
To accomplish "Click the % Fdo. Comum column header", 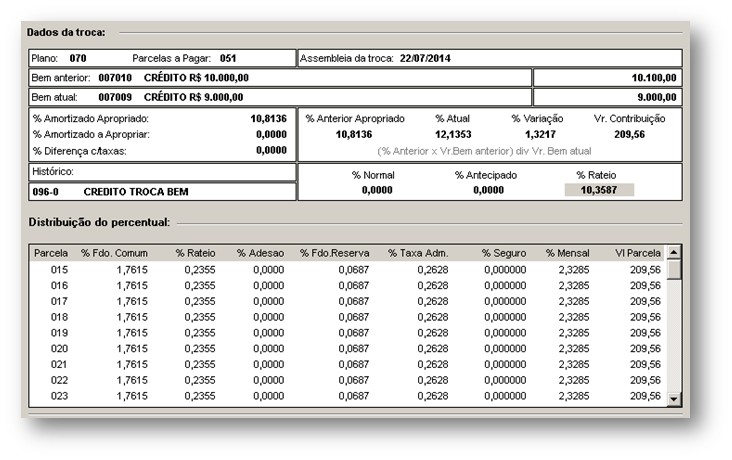I will (114, 253).
